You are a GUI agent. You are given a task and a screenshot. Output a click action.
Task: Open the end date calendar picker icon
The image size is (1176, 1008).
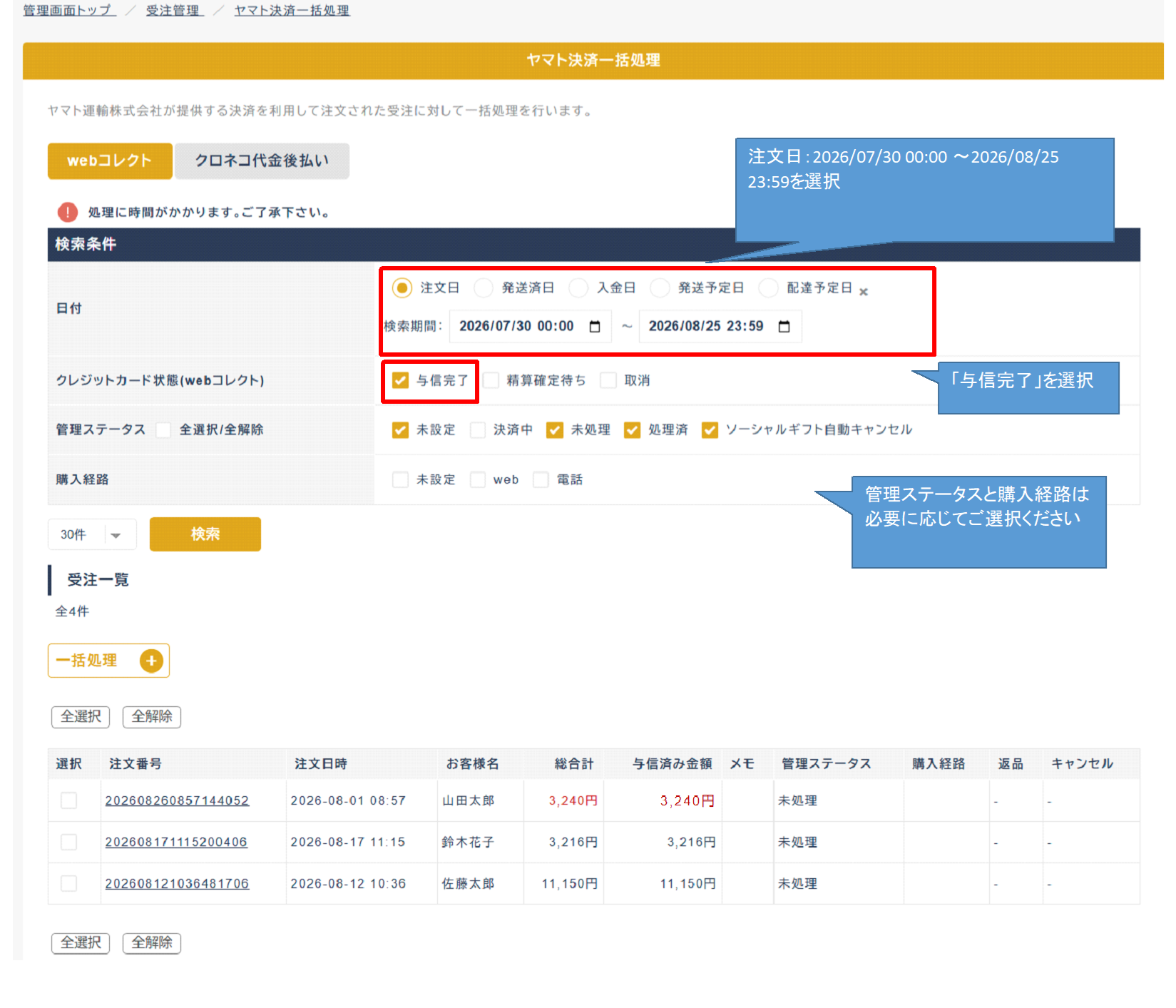(x=784, y=327)
